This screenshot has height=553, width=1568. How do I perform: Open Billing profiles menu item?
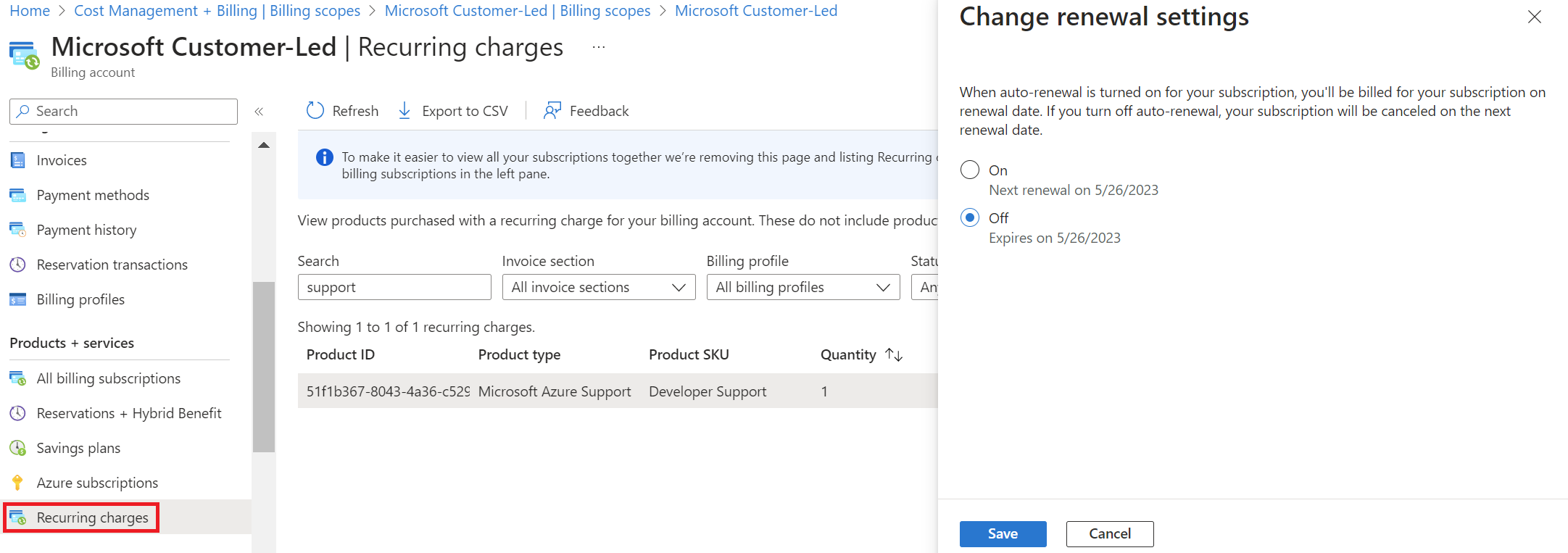pos(80,299)
